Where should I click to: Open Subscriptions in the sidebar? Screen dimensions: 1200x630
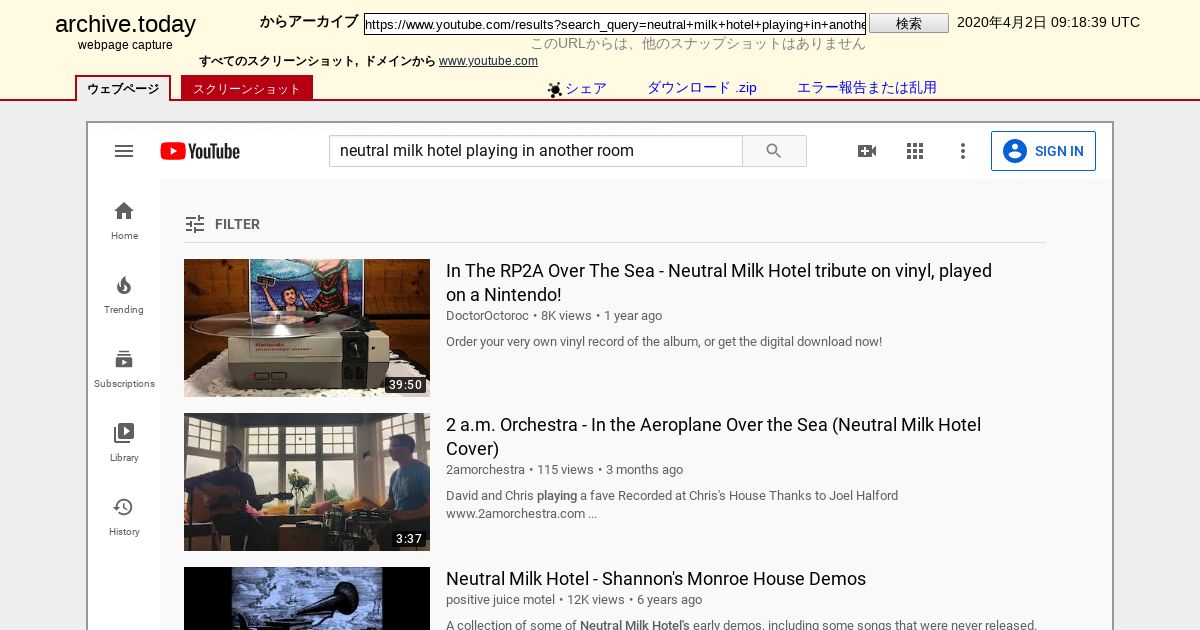[x=124, y=368]
